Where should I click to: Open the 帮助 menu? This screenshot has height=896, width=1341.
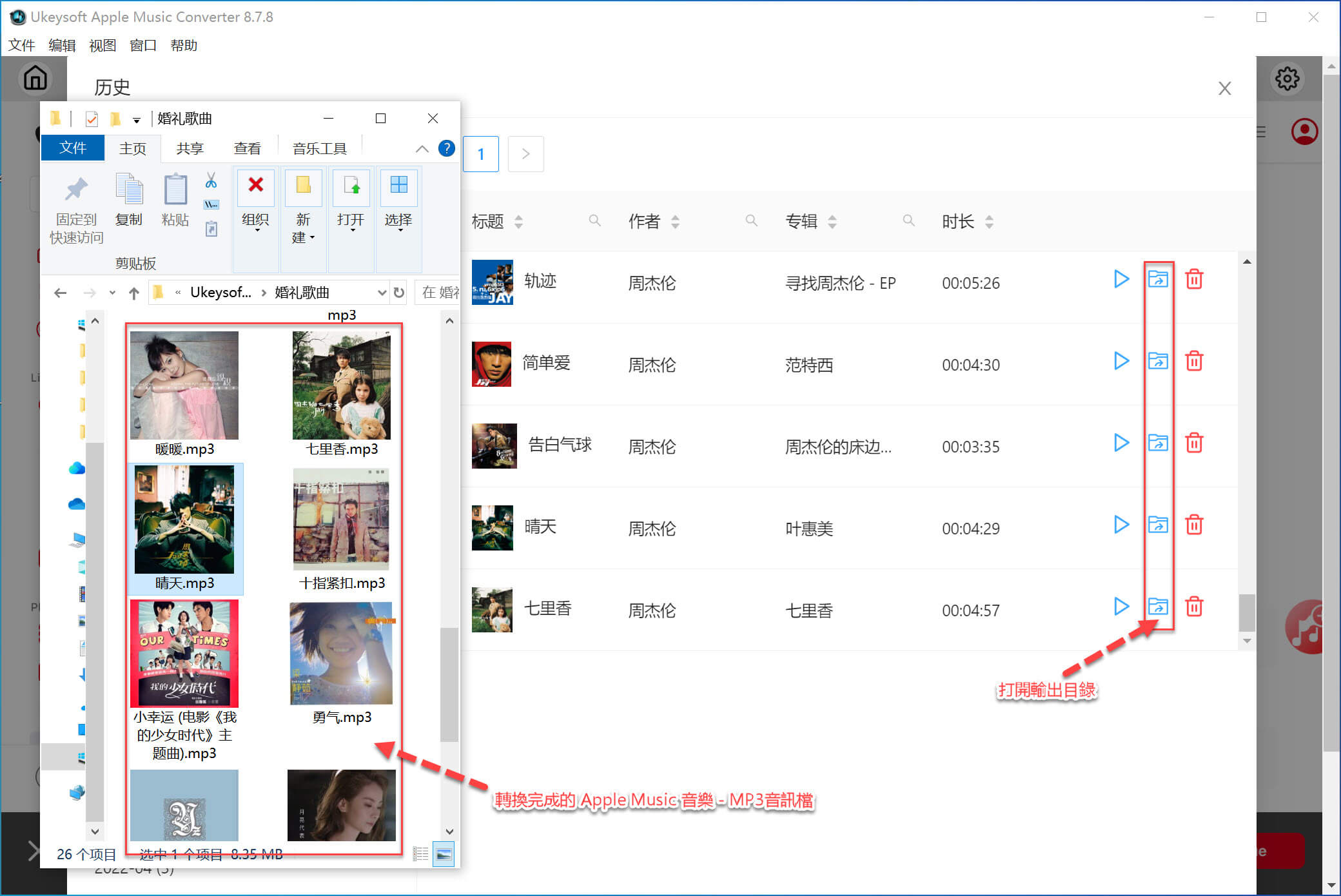tap(185, 45)
